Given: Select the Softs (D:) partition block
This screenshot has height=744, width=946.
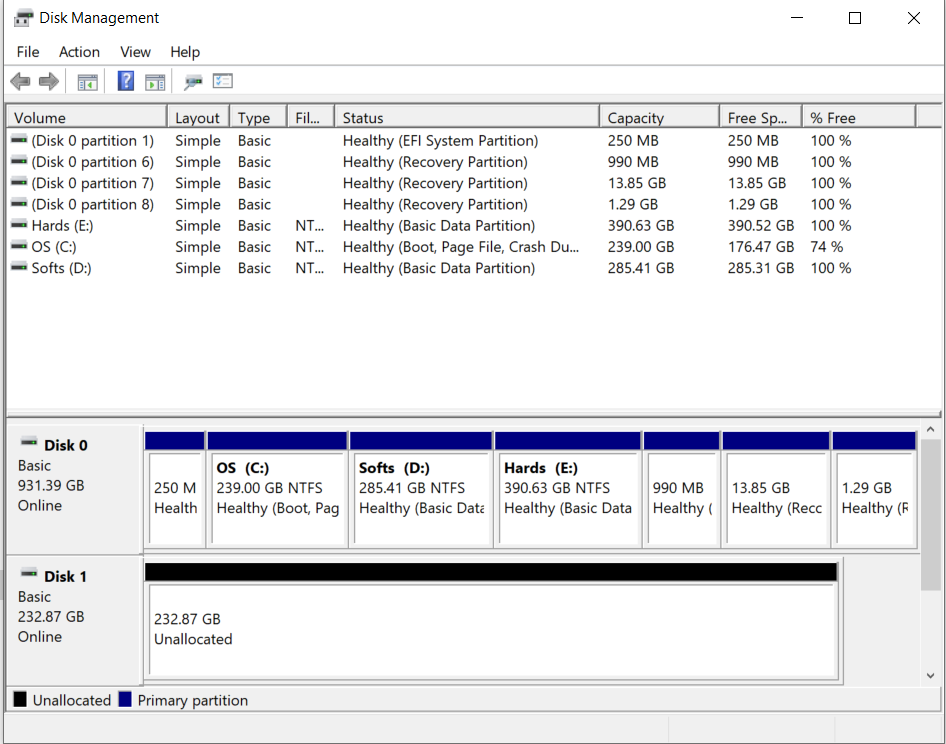Looking at the screenshot, I should (x=422, y=488).
